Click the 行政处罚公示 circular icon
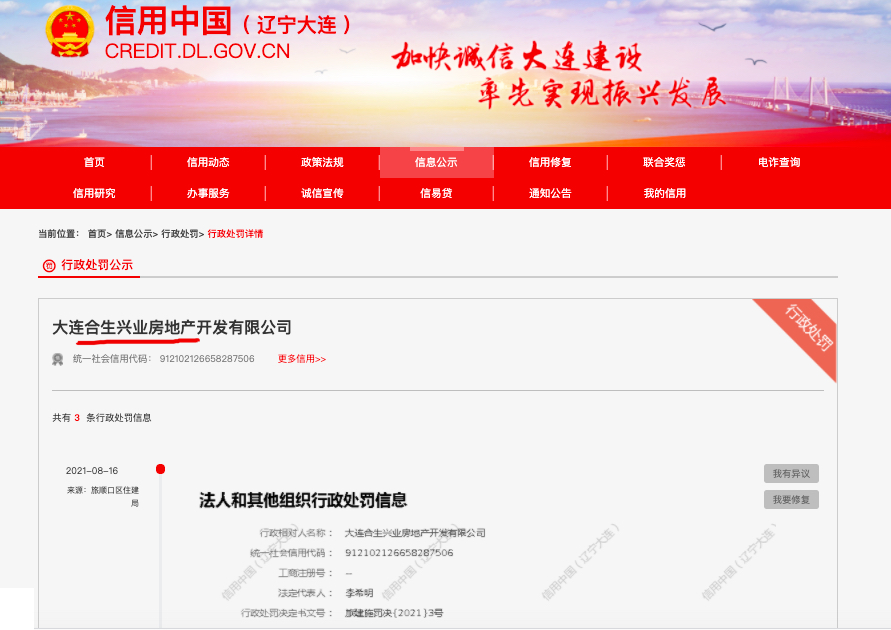Screen dimensions: 891x630 (x=49, y=265)
